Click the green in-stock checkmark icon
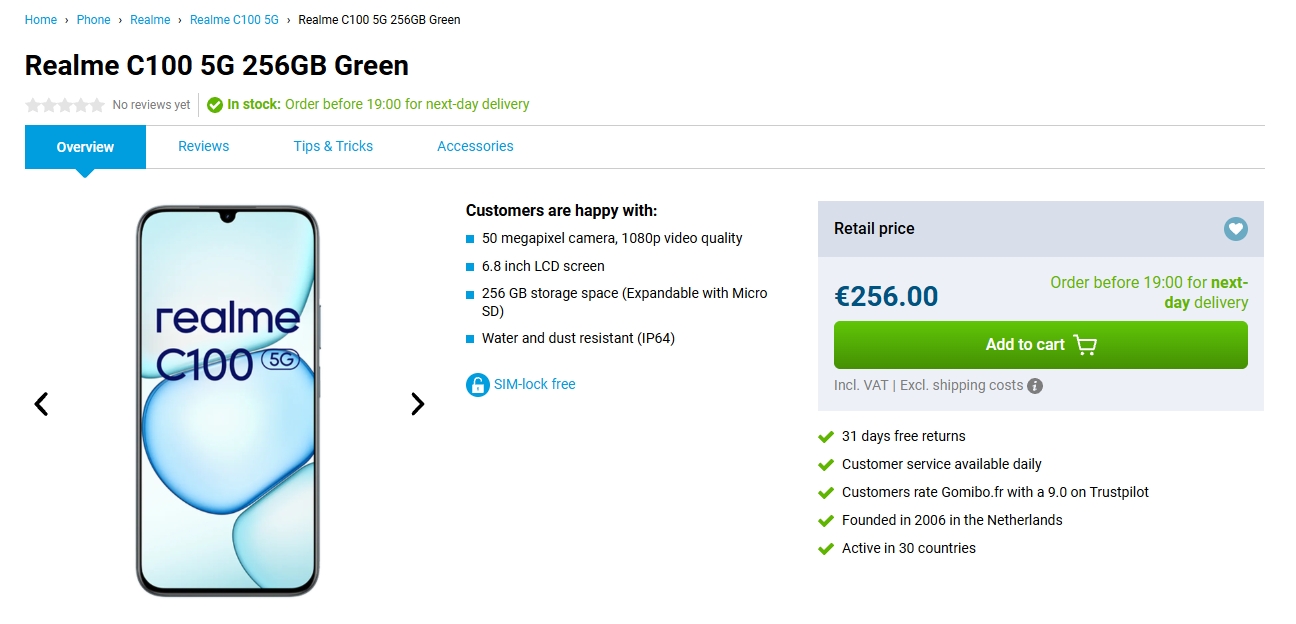This screenshot has width=1296, height=624. [215, 105]
